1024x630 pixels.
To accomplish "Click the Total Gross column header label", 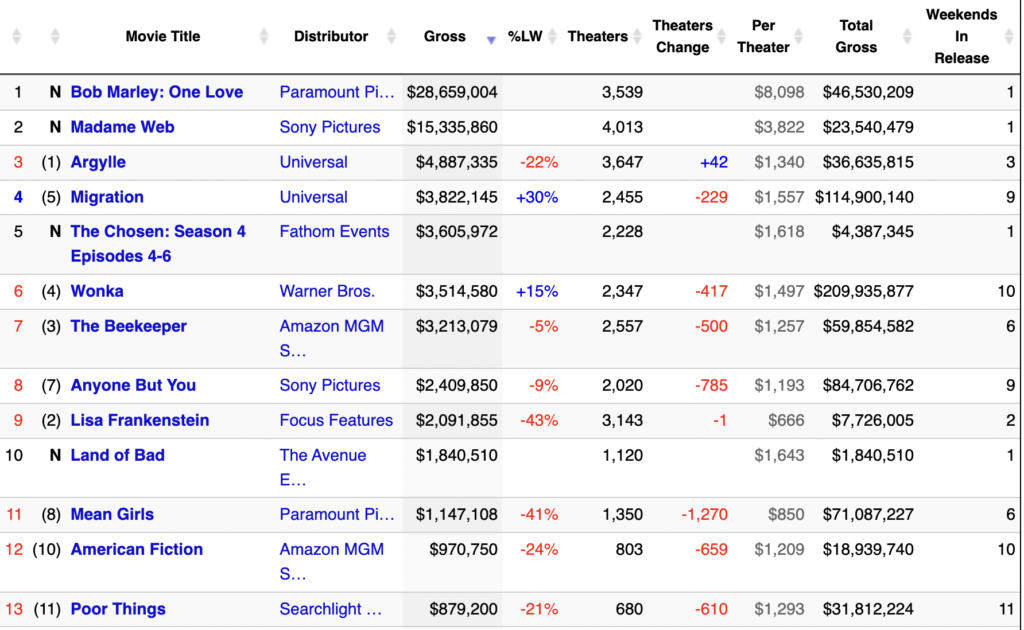I will [x=856, y=37].
